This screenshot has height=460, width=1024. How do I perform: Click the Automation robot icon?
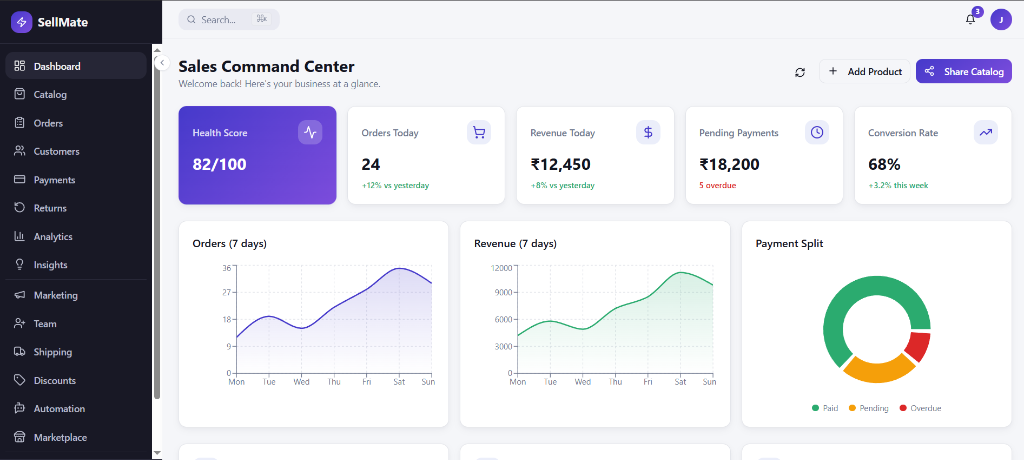(20, 408)
